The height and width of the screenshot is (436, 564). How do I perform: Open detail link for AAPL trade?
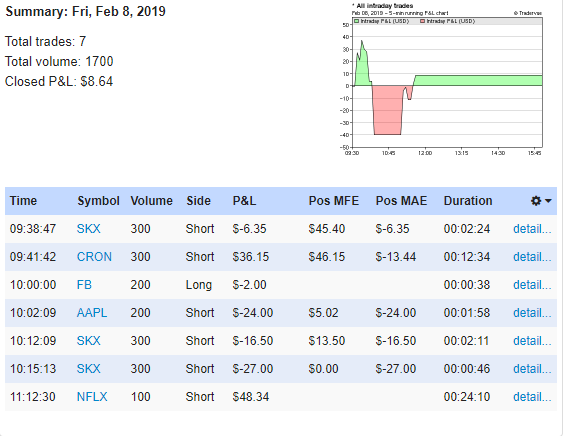532,313
